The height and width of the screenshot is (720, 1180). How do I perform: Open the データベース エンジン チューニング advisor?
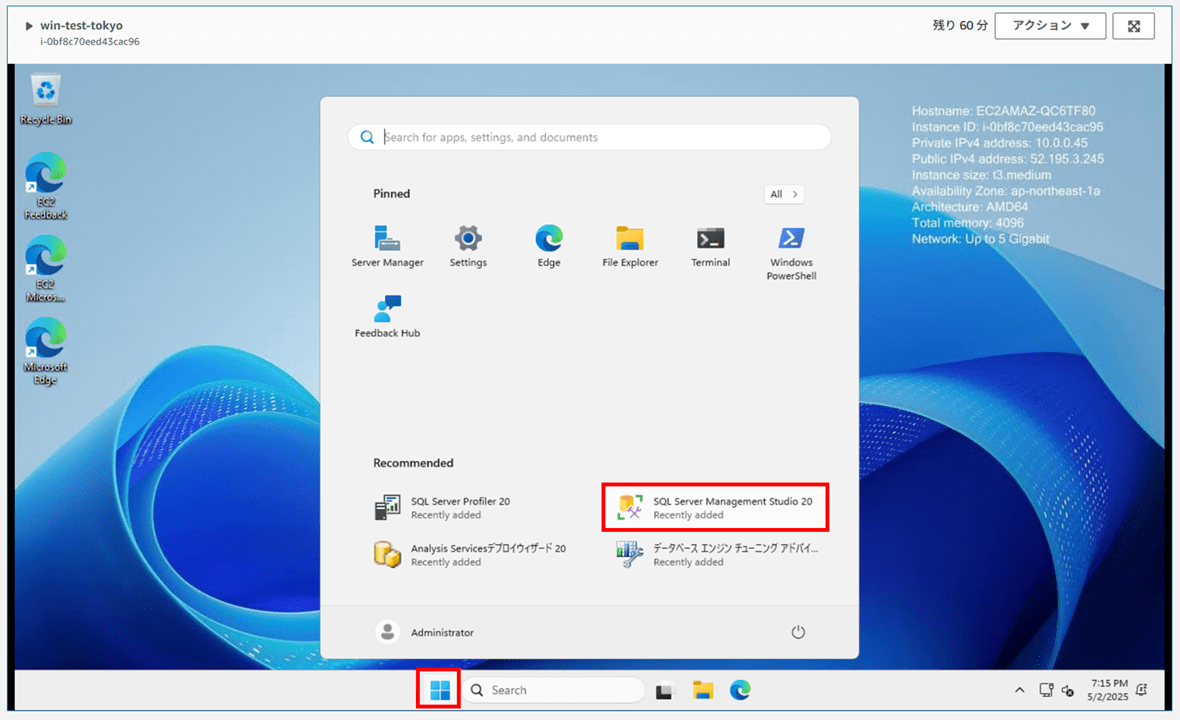tap(716, 554)
